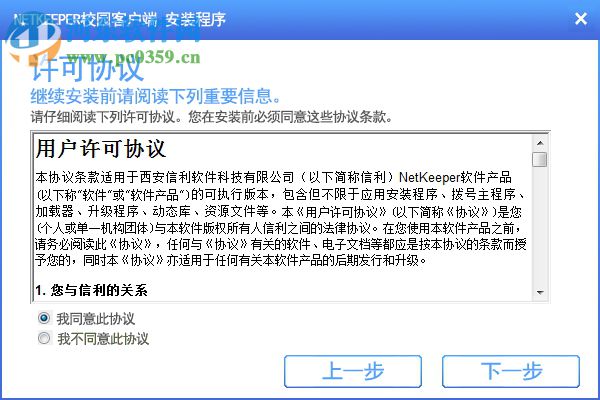Close the NETKEEPER installer window
This screenshot has width=600, height=400.
[x=580, y=18]
